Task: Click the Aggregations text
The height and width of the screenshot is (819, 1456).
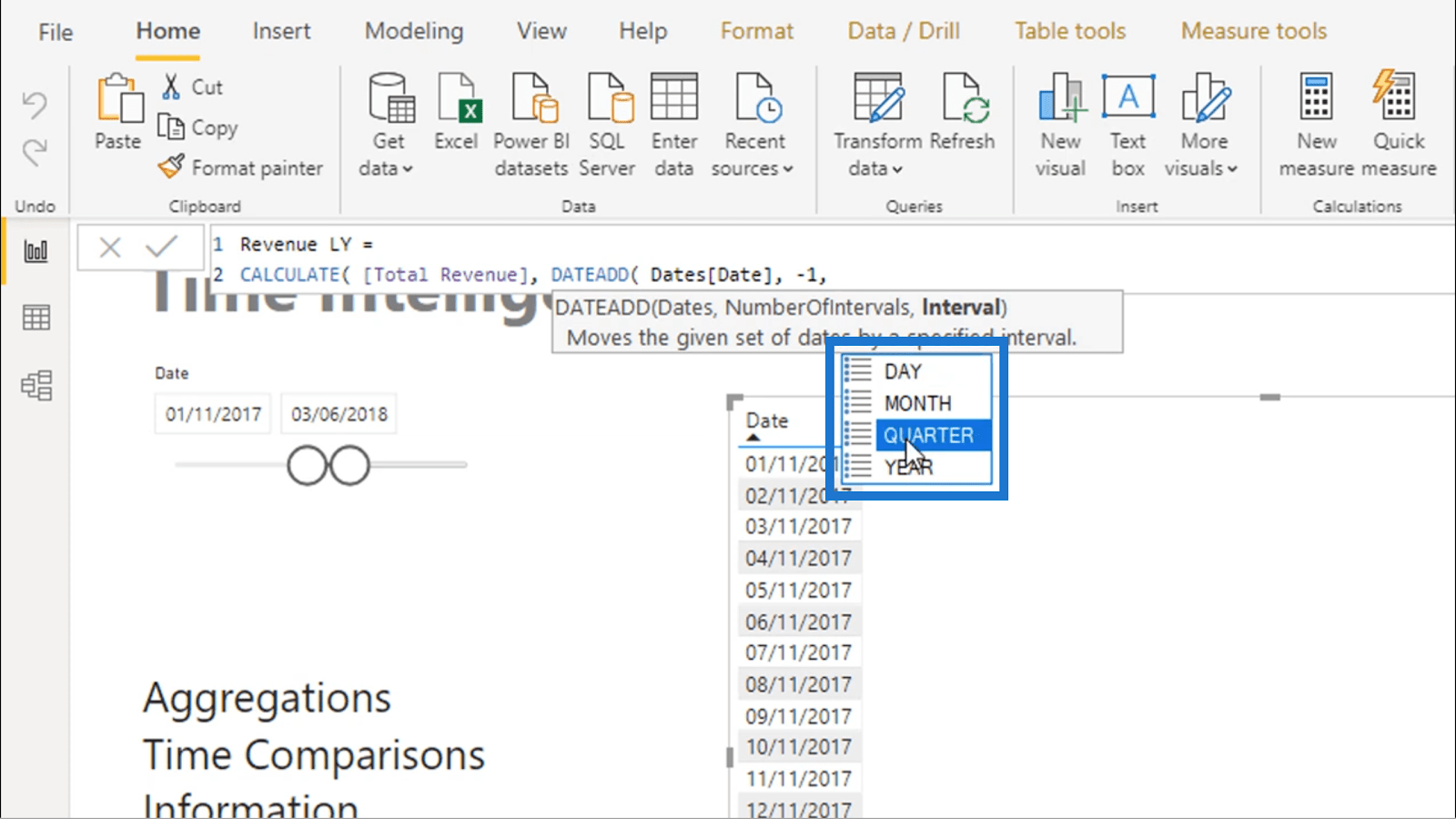Action: click(x=267, y=699)
